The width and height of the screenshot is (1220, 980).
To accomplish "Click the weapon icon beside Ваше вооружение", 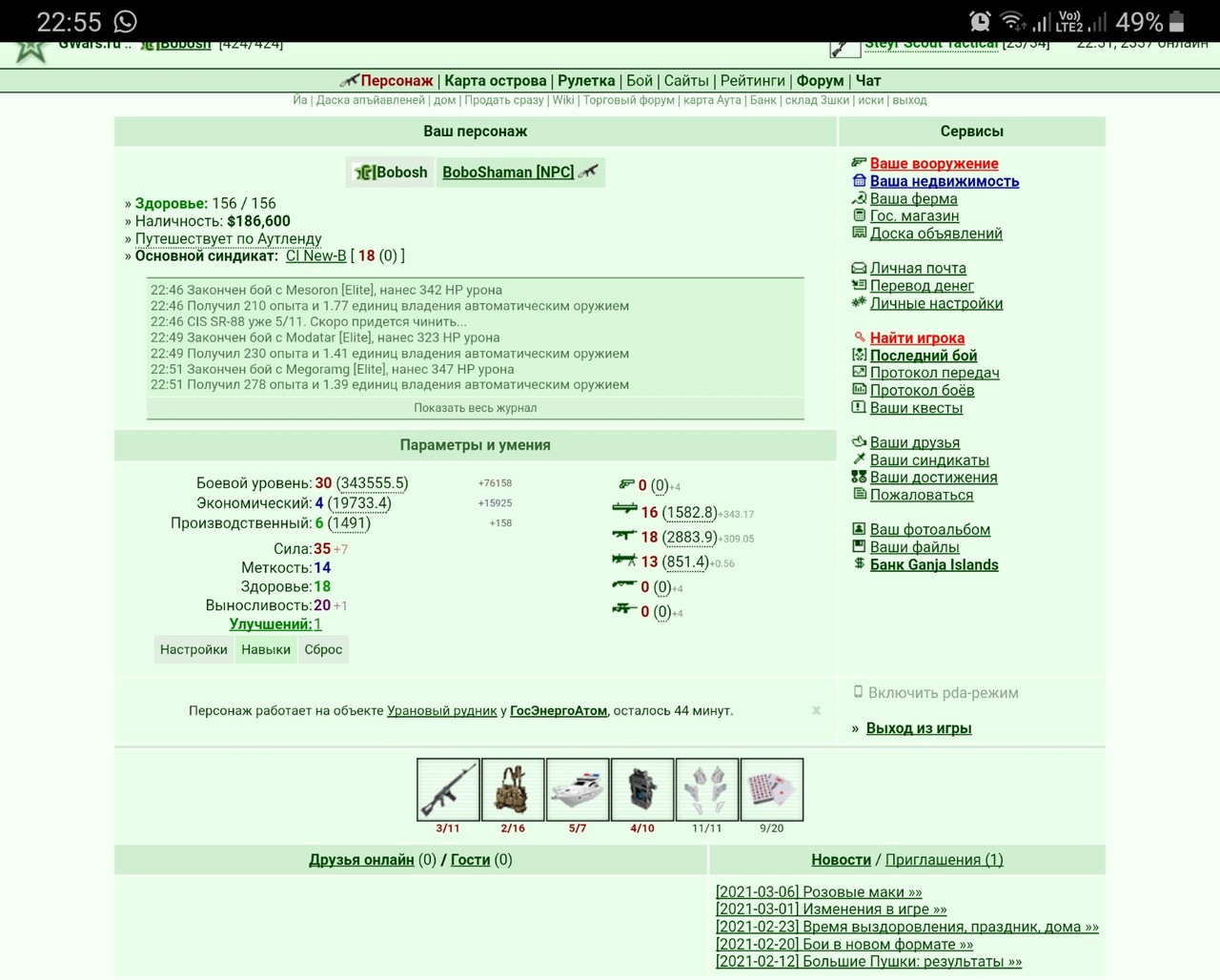I will (x=859, y=163).
